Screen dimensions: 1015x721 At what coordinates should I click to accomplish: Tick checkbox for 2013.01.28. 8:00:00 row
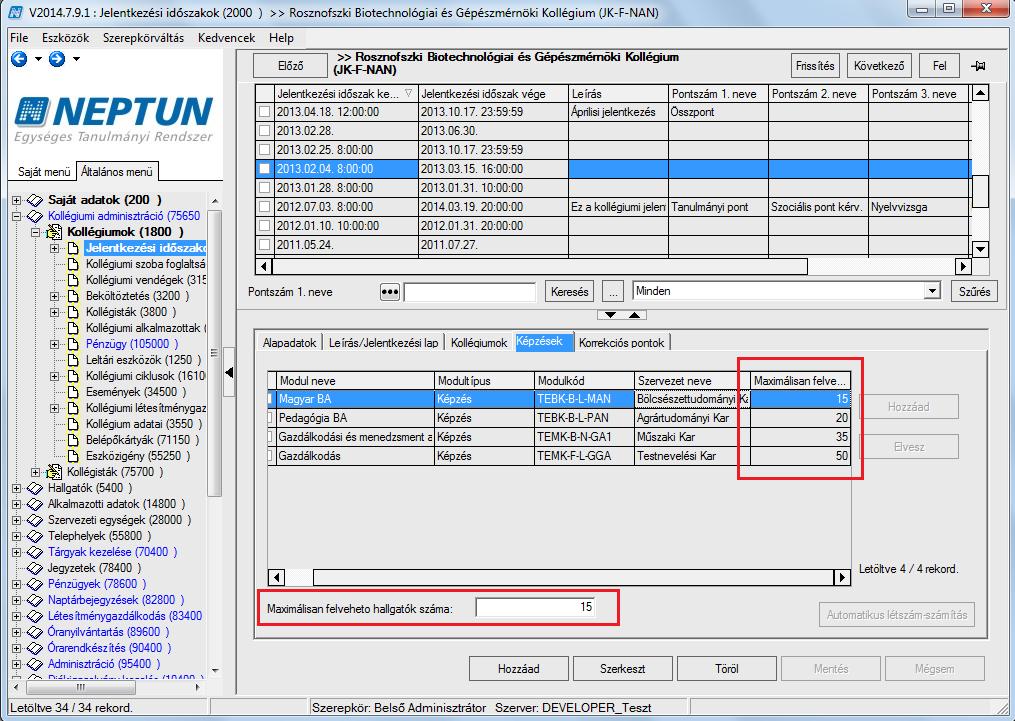click(264, 188)
